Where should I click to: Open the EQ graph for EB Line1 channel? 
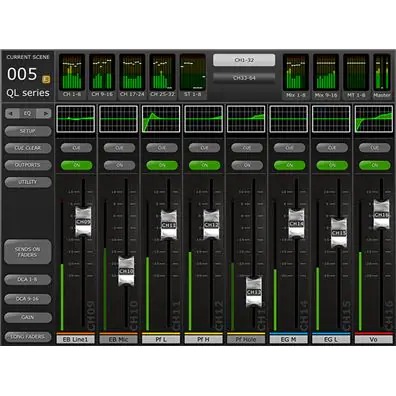(76, 119)
